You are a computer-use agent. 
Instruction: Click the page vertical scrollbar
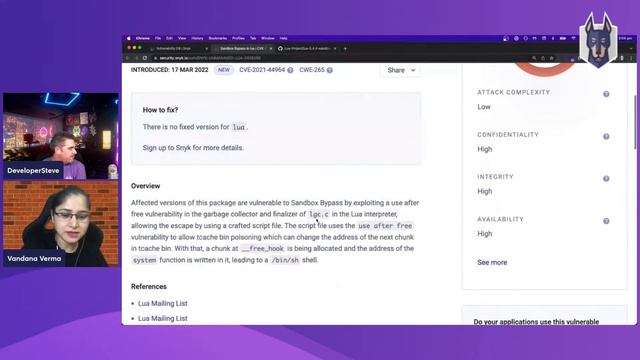pyautogui.click(x=635, y=122)
